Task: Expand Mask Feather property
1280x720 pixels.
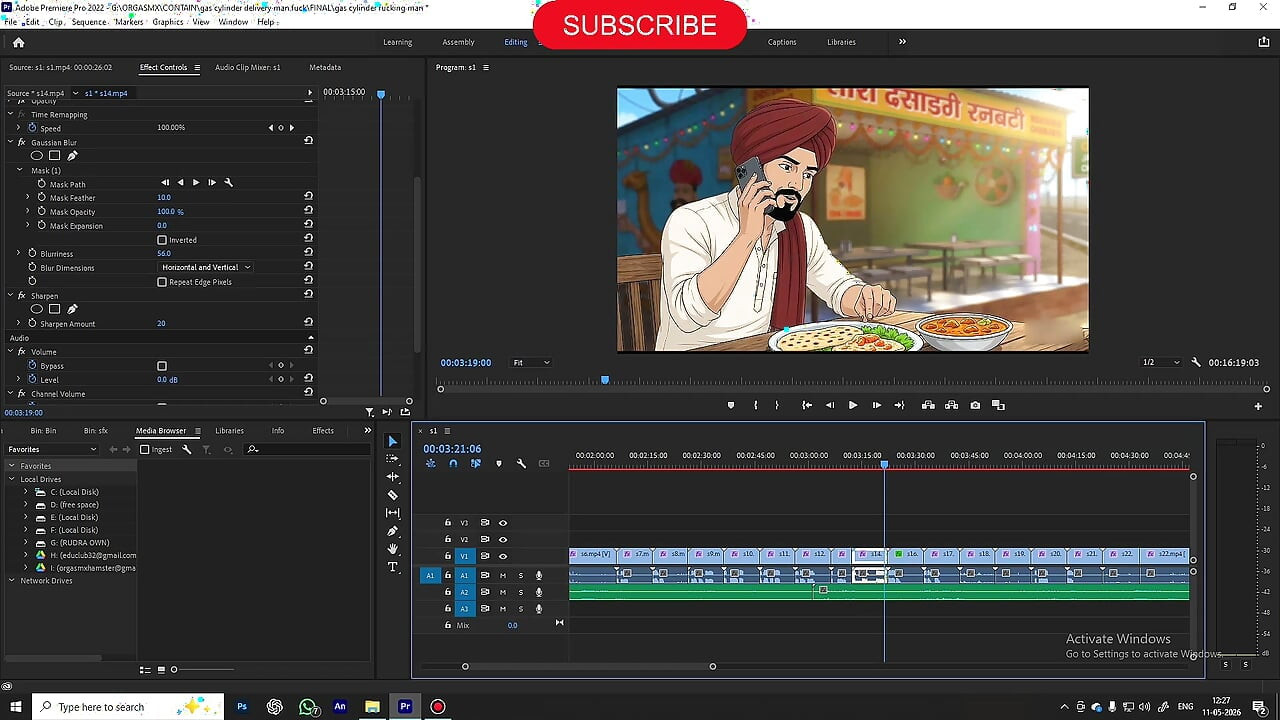Action: 28,198
